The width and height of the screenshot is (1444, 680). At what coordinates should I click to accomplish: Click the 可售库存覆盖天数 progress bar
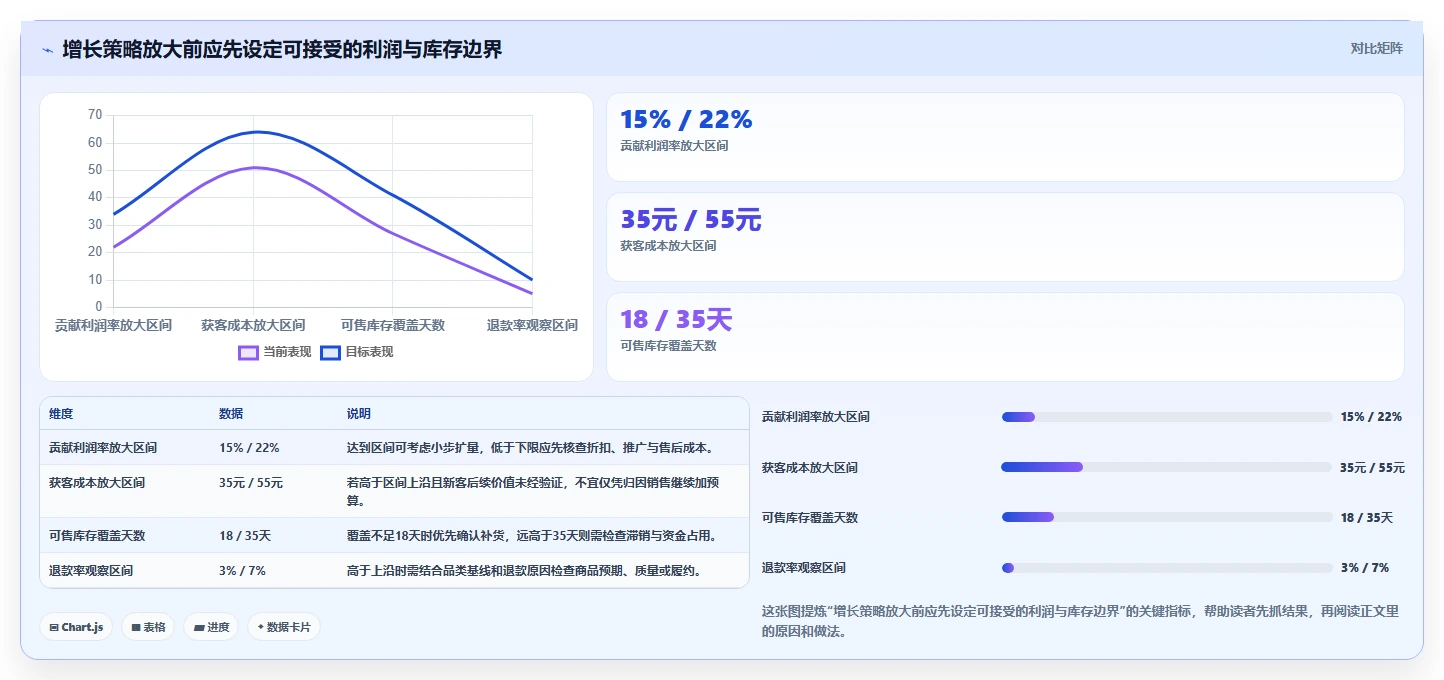[x=1167, y=517]
